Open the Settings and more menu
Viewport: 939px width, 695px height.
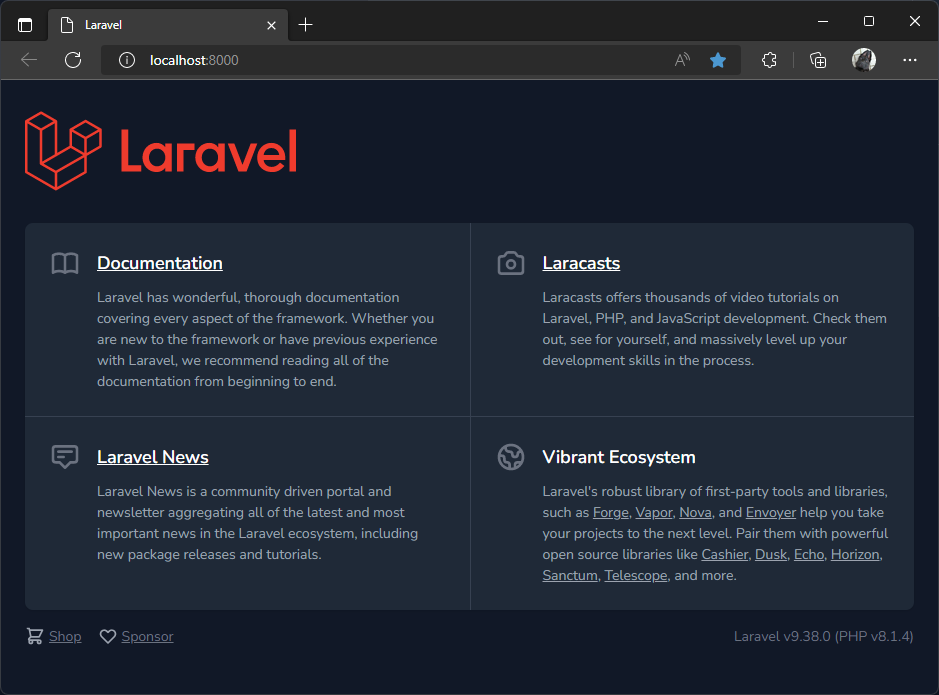(910, 60)
